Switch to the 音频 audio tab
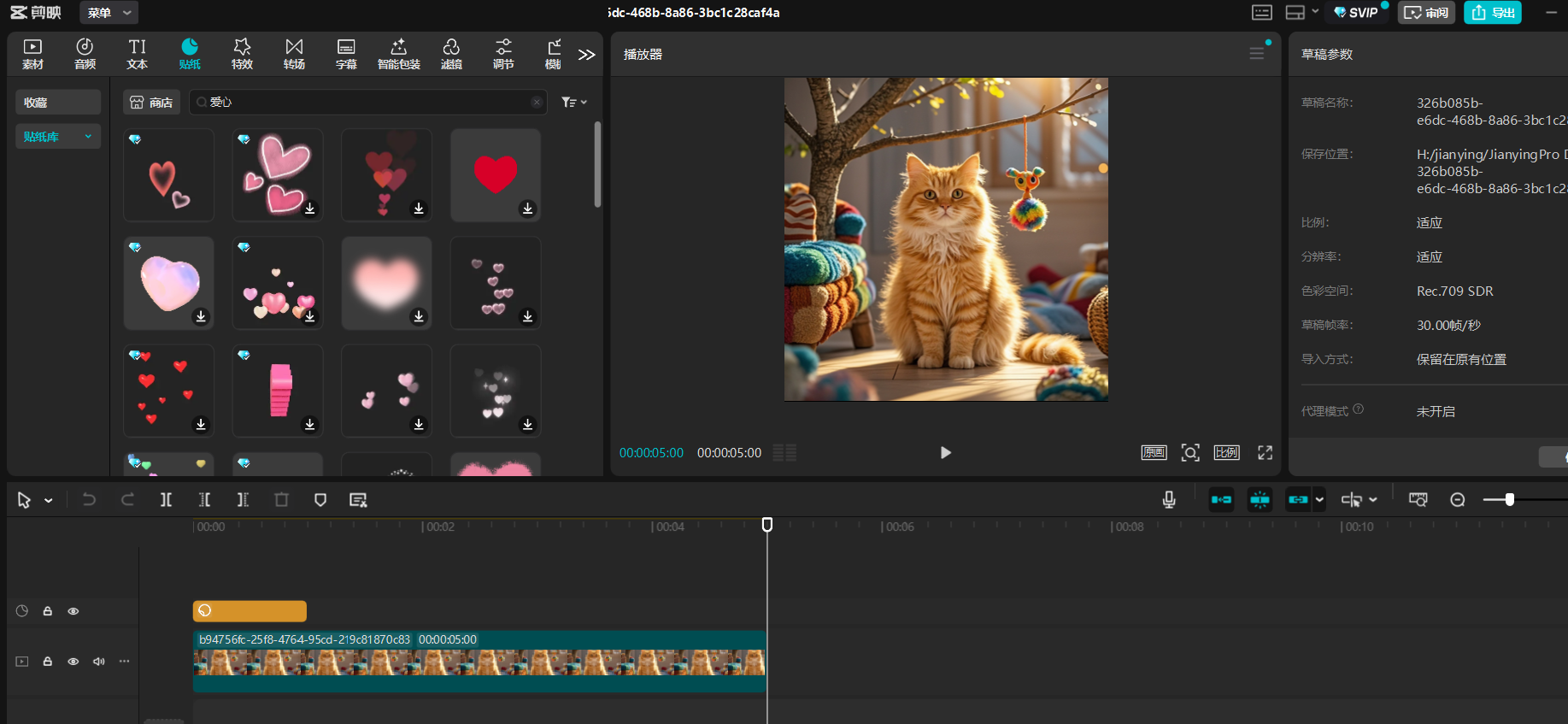This screenshot has height=724, width=1568. (85, 54)
